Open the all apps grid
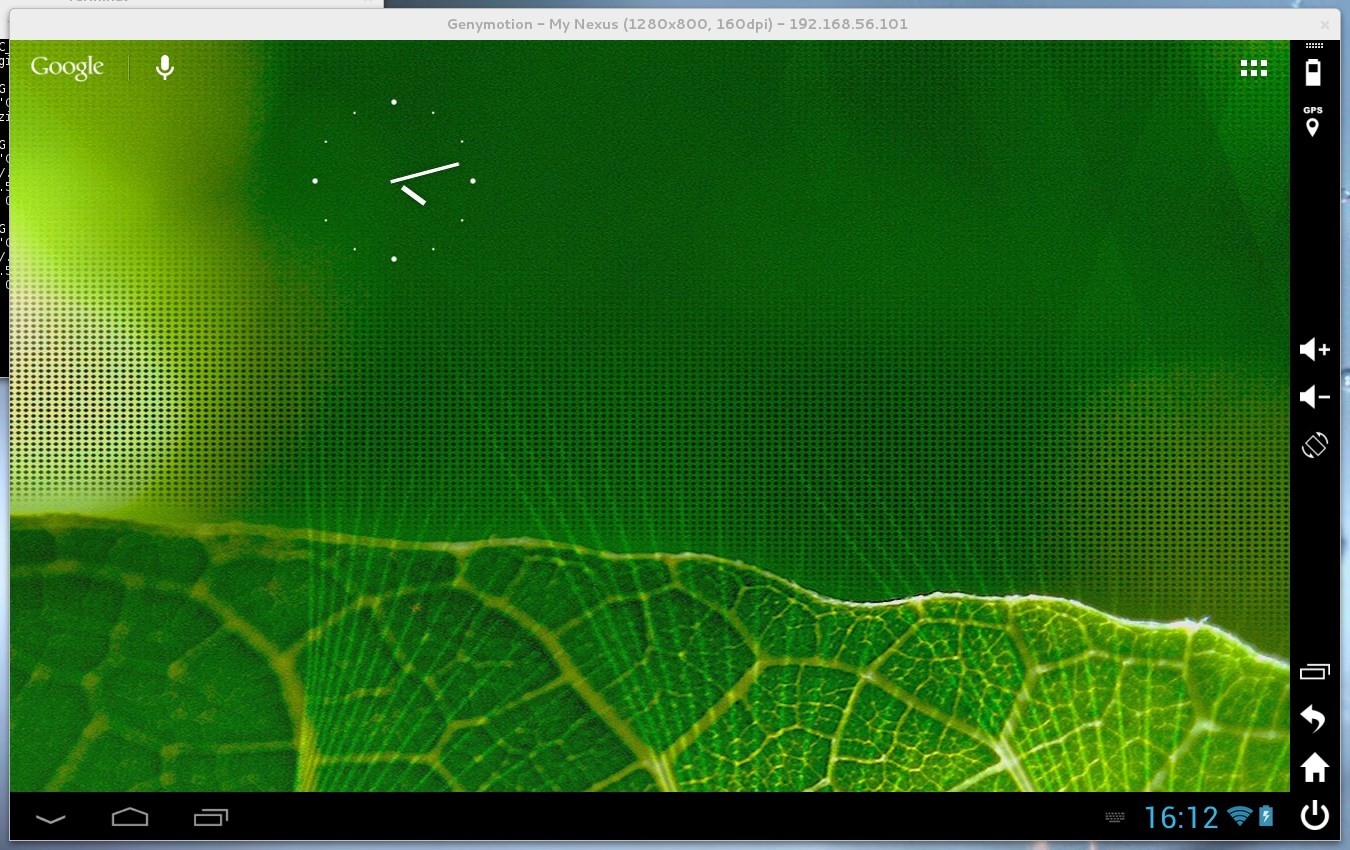The height and width of the screenshot is (850, 1350). 1254,68
